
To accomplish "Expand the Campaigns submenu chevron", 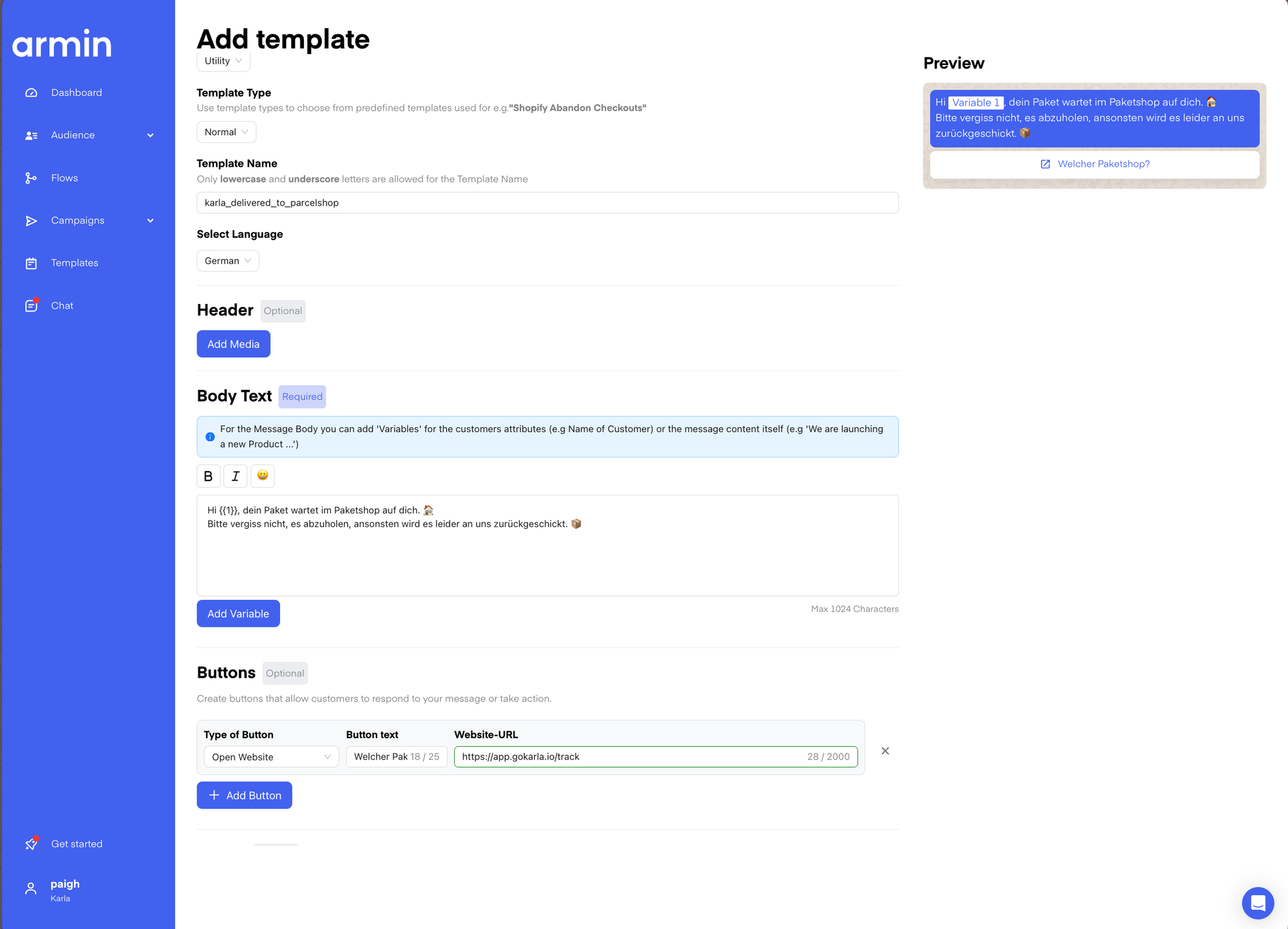I will tap(151, 221).
